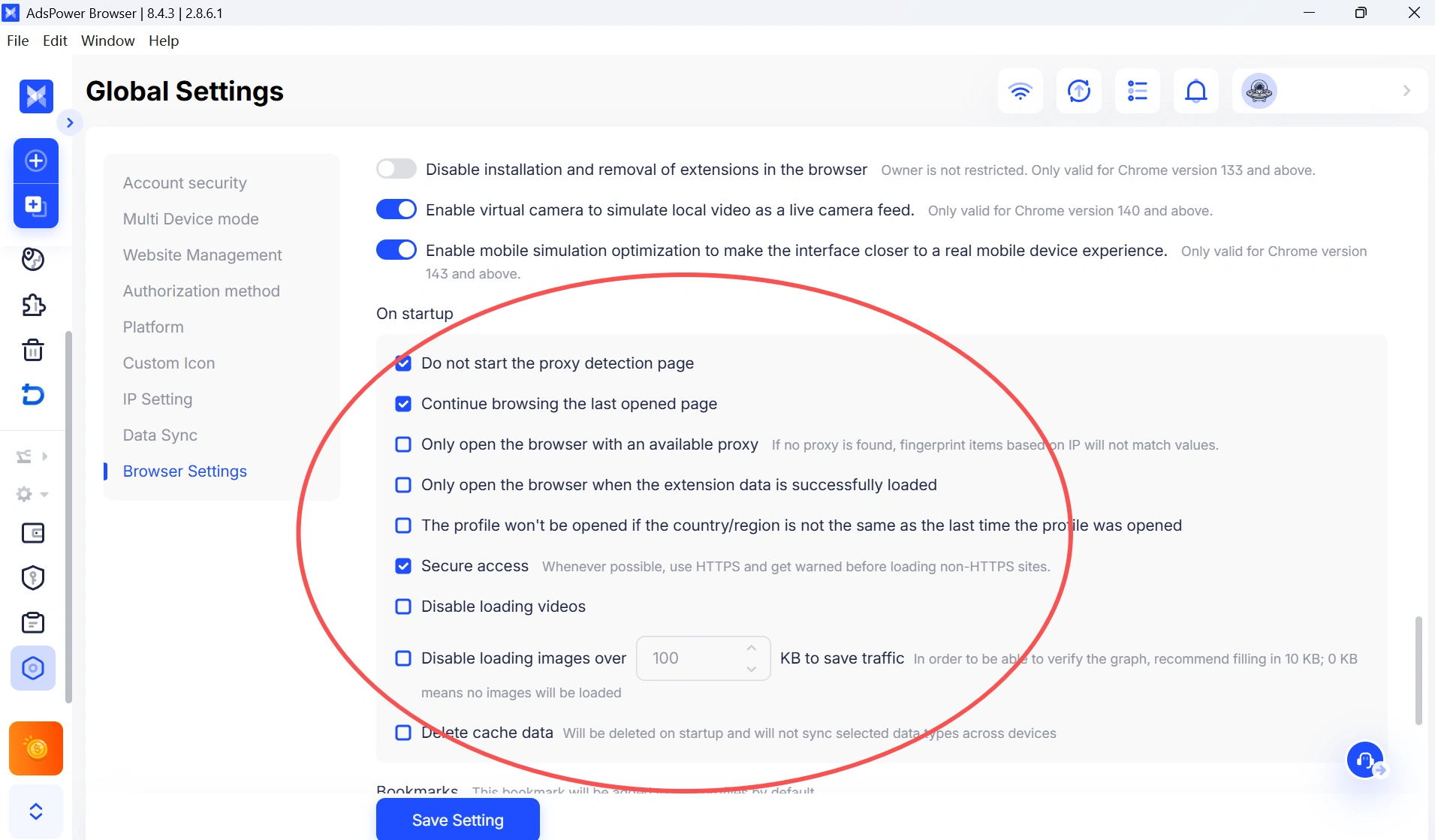Click the Wi-Fi network status icon

1020,91
